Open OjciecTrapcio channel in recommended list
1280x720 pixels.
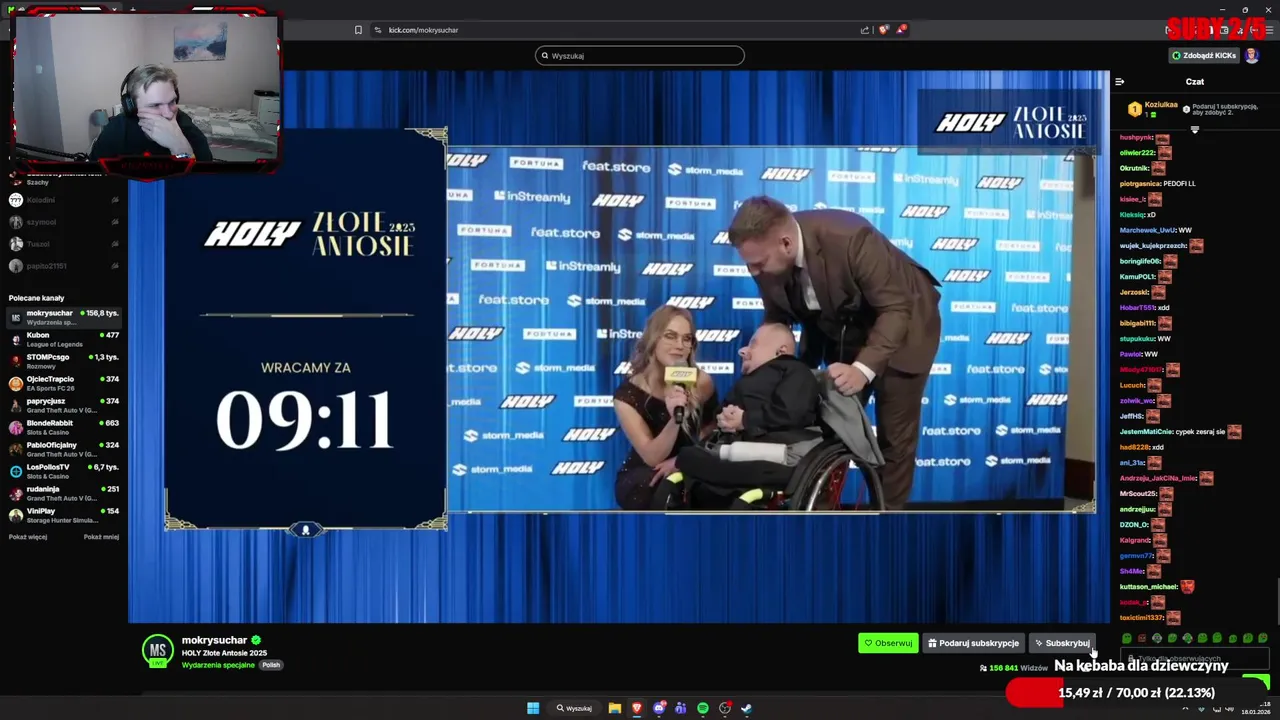point(64,383)
